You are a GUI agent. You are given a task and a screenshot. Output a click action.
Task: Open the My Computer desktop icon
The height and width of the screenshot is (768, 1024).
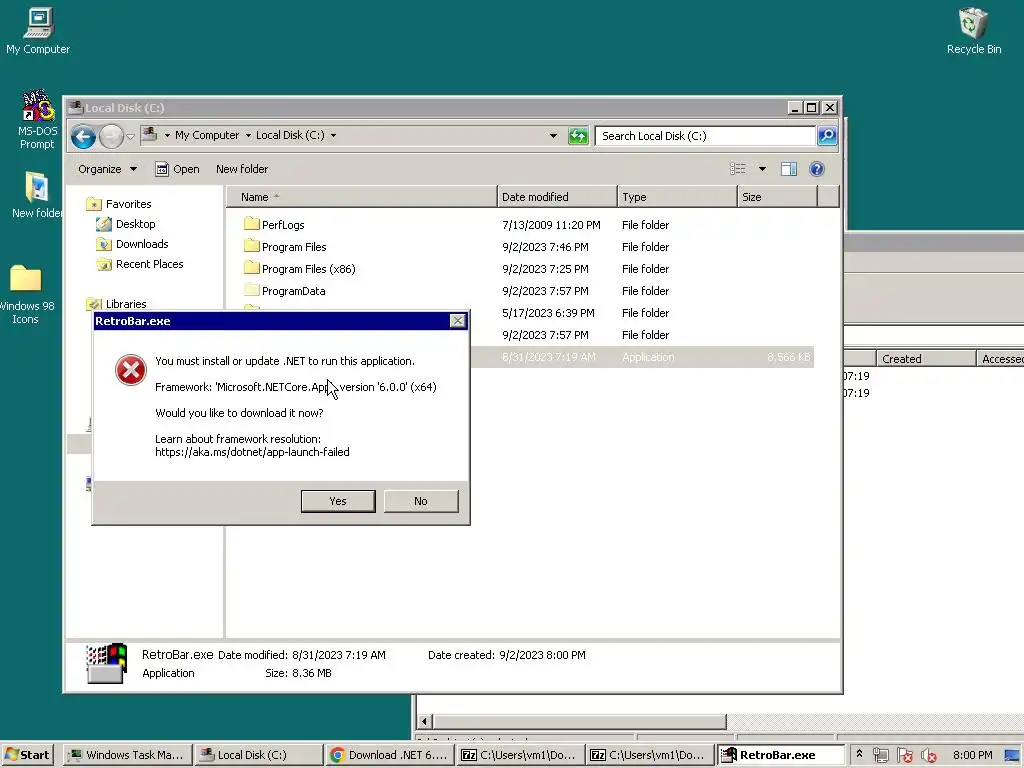click(x=38, y=31)
